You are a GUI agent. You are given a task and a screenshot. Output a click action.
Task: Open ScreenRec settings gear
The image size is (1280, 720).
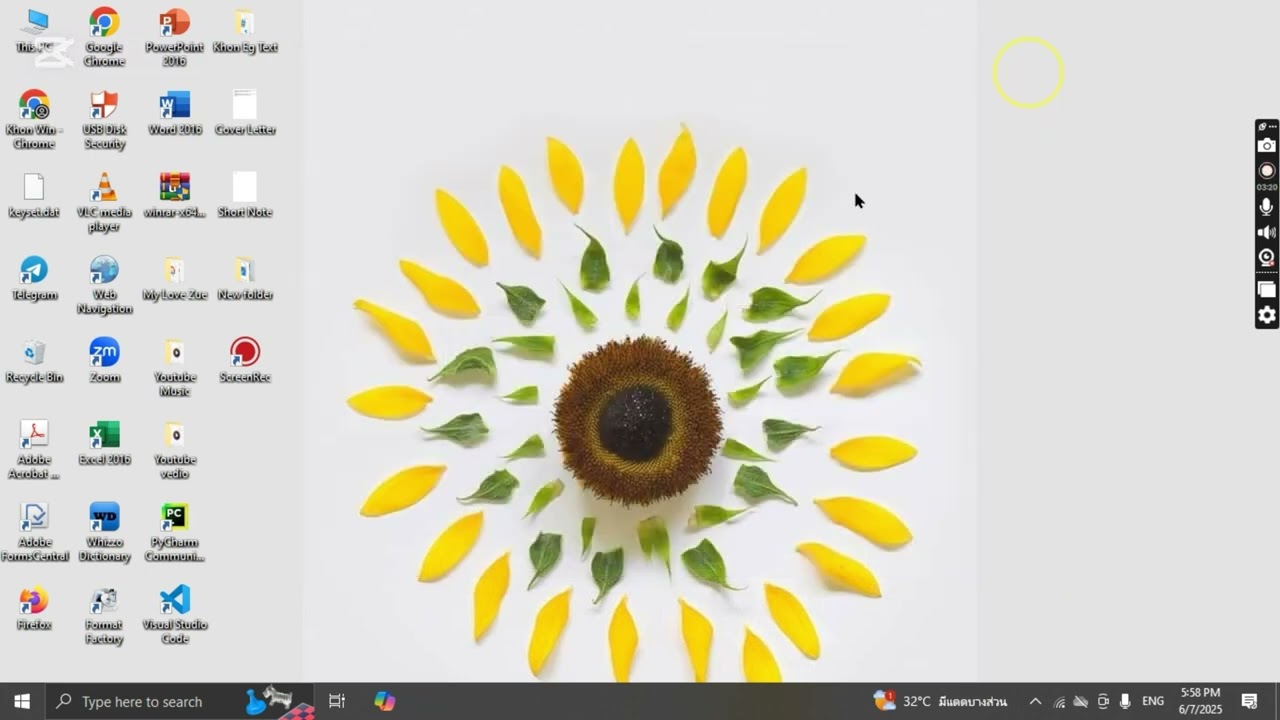coord(1267,316)
